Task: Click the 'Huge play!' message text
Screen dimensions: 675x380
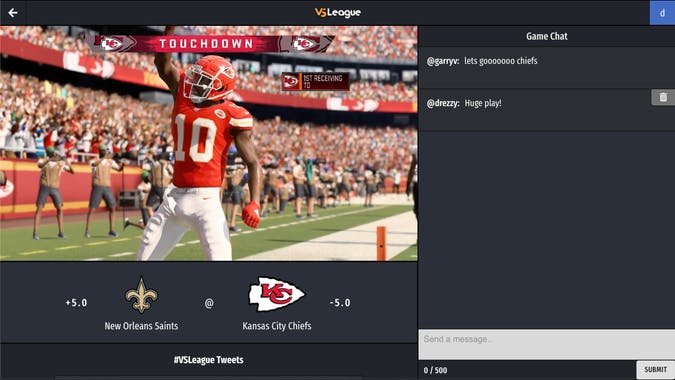Action: 483,103
